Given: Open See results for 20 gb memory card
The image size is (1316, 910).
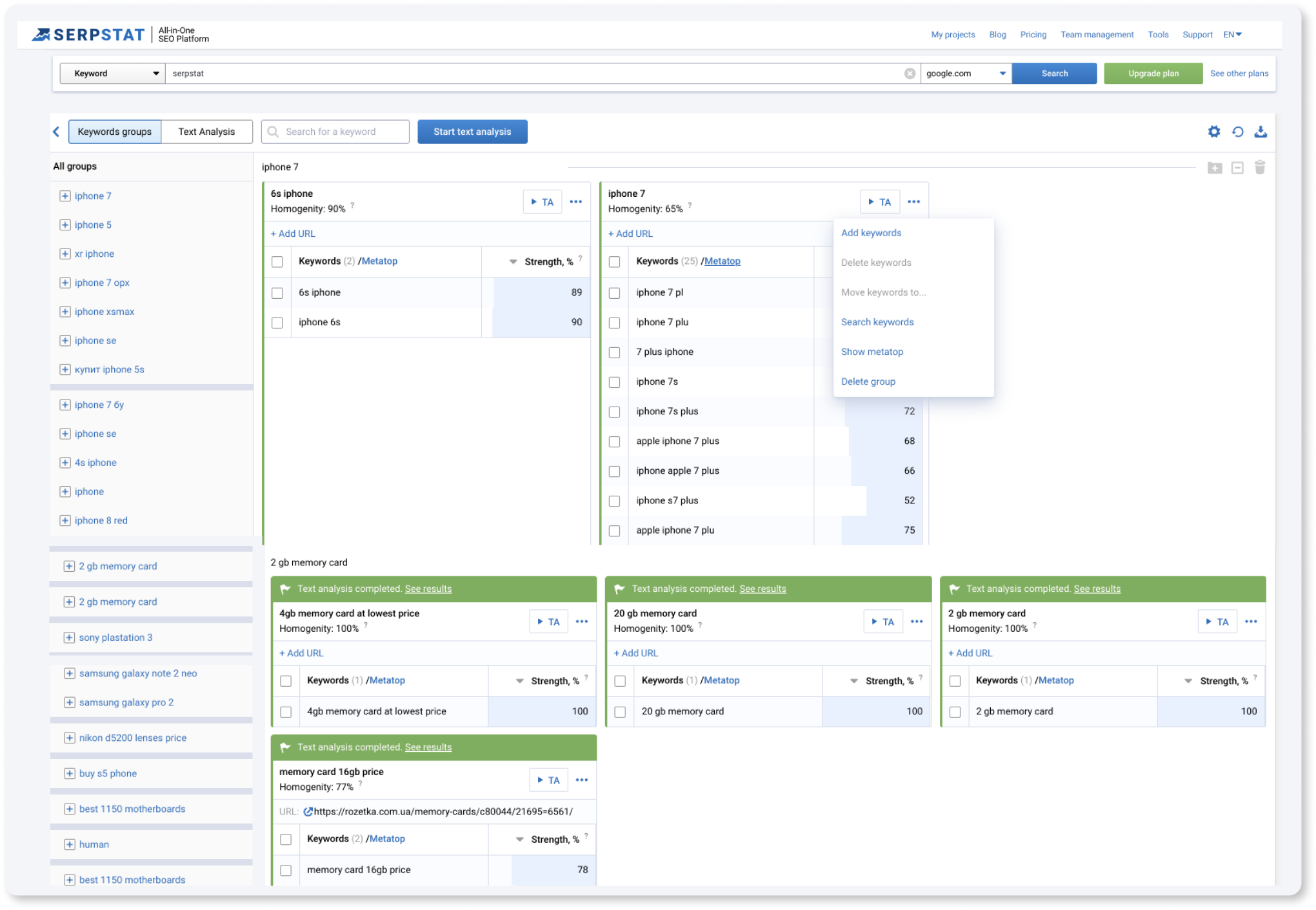Looking at the screenshot, I should coord(763,589).
